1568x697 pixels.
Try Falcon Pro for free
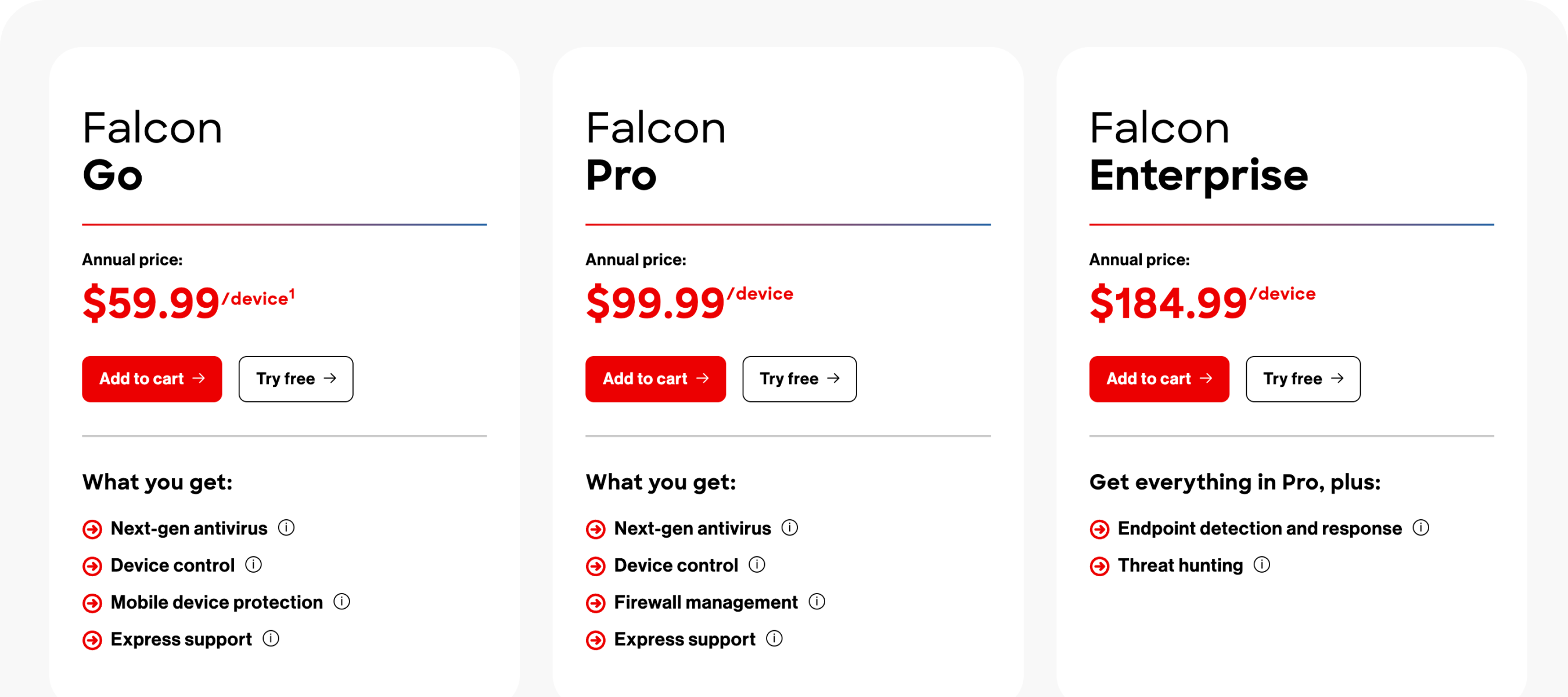pos(799,379)
